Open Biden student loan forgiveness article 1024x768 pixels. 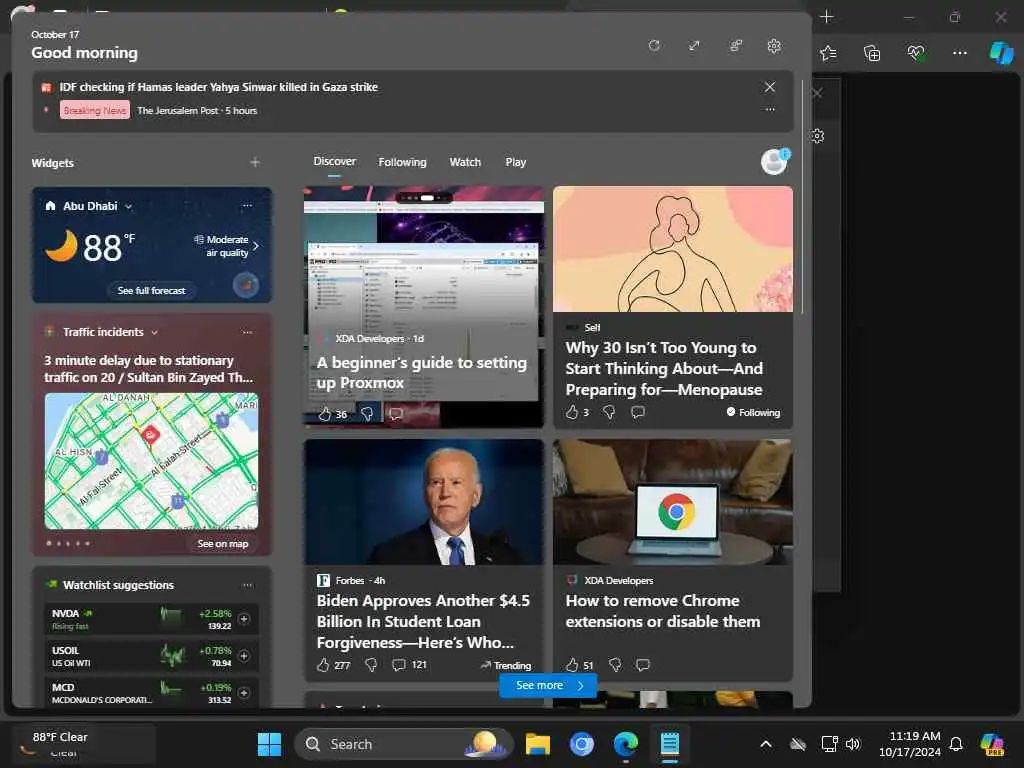tap(423, 621)
